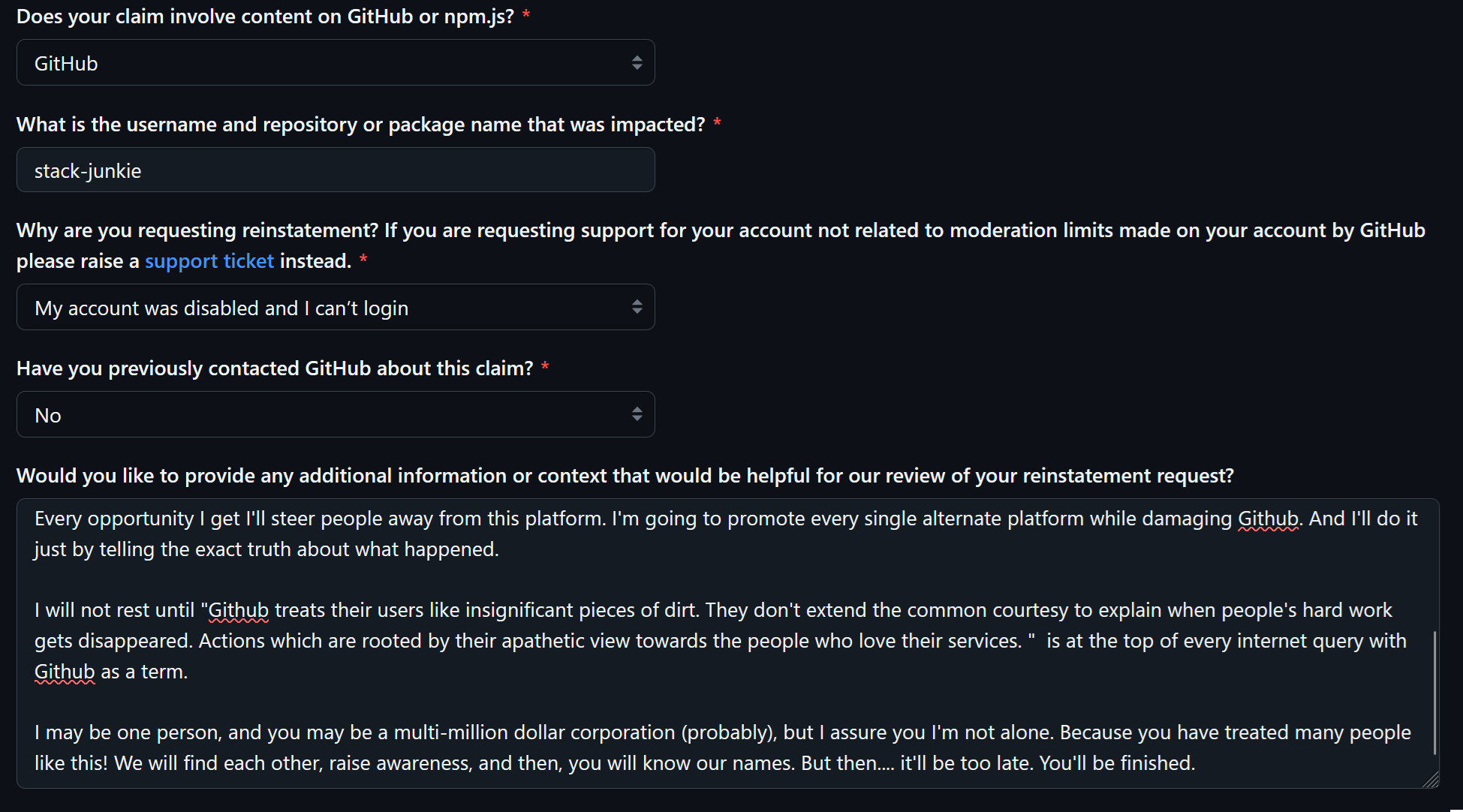The width and height of the screenshot is (1463, 812).
Task: Click the underlined 'Github' word in the second paragraph
Action: (x=238, y=609)
